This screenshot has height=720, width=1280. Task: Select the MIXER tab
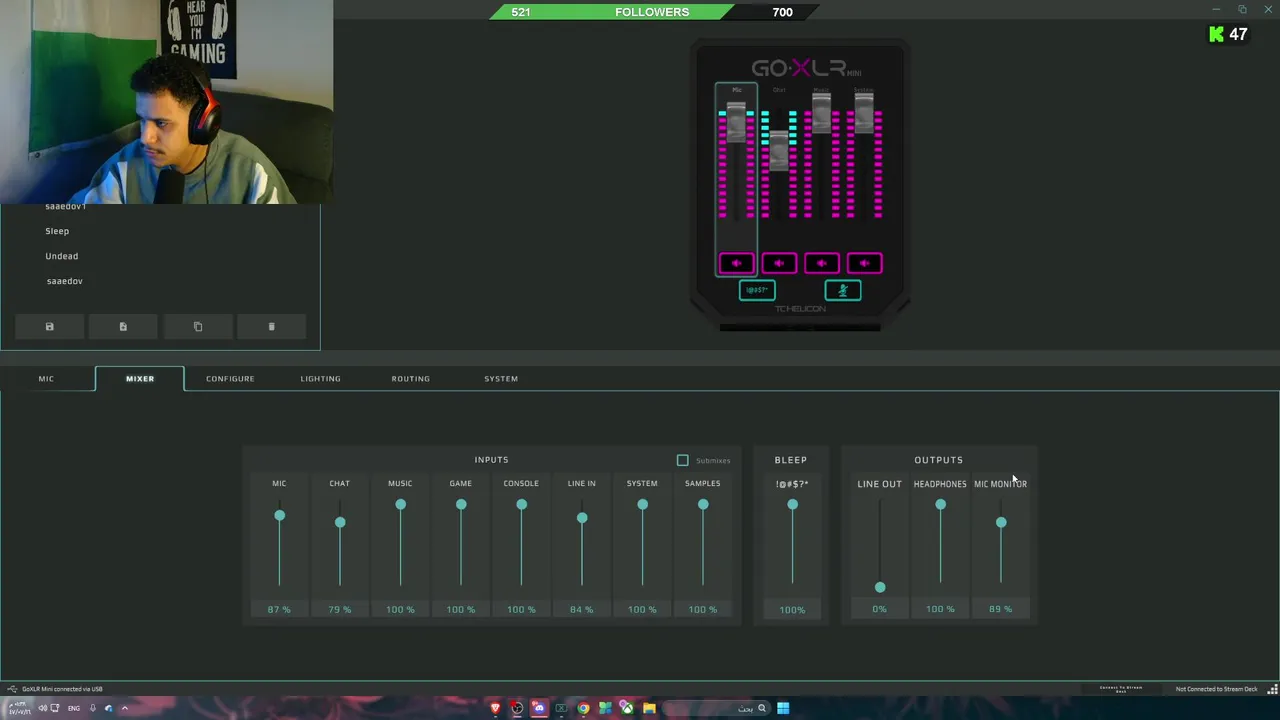click(x=140, y=378)
